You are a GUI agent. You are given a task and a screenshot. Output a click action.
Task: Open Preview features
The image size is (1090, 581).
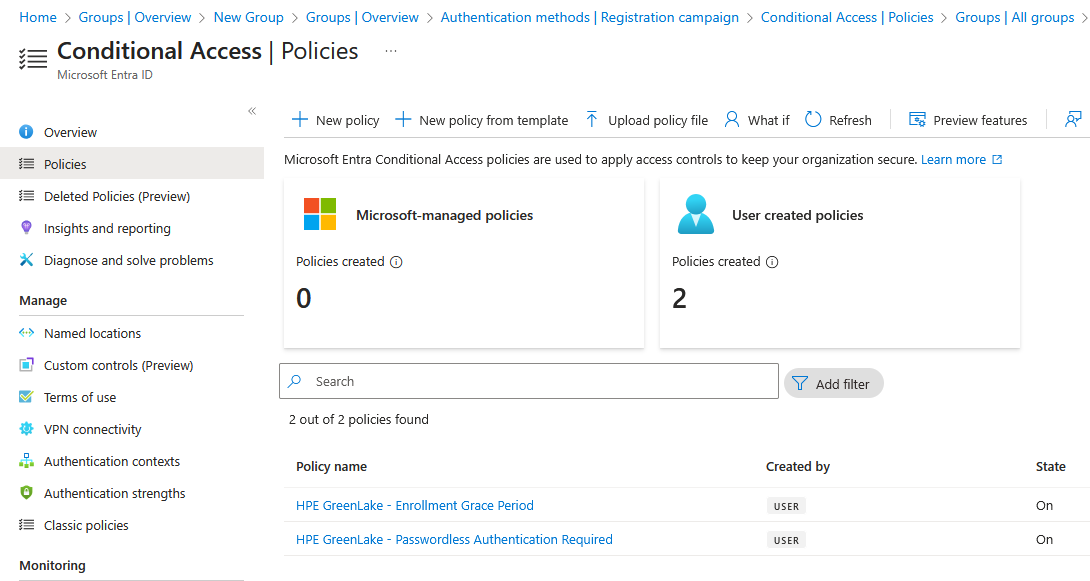pos(968,120)
